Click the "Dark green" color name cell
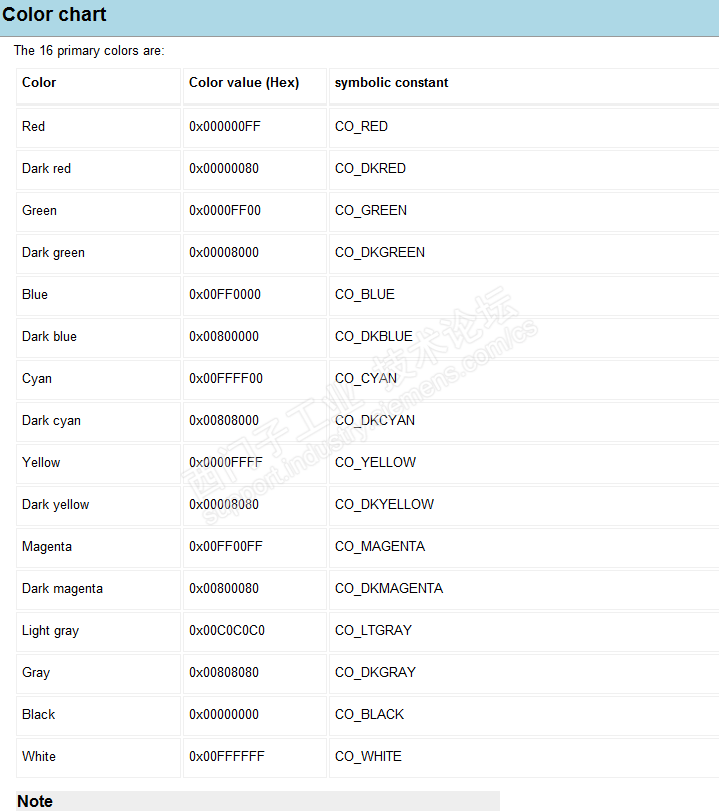The image size is (719, 811). tap(53, 253)
